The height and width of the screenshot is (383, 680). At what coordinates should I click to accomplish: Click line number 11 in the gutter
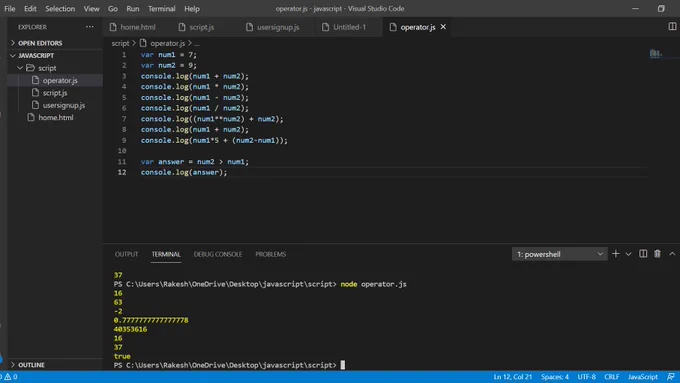pos(122,162)
